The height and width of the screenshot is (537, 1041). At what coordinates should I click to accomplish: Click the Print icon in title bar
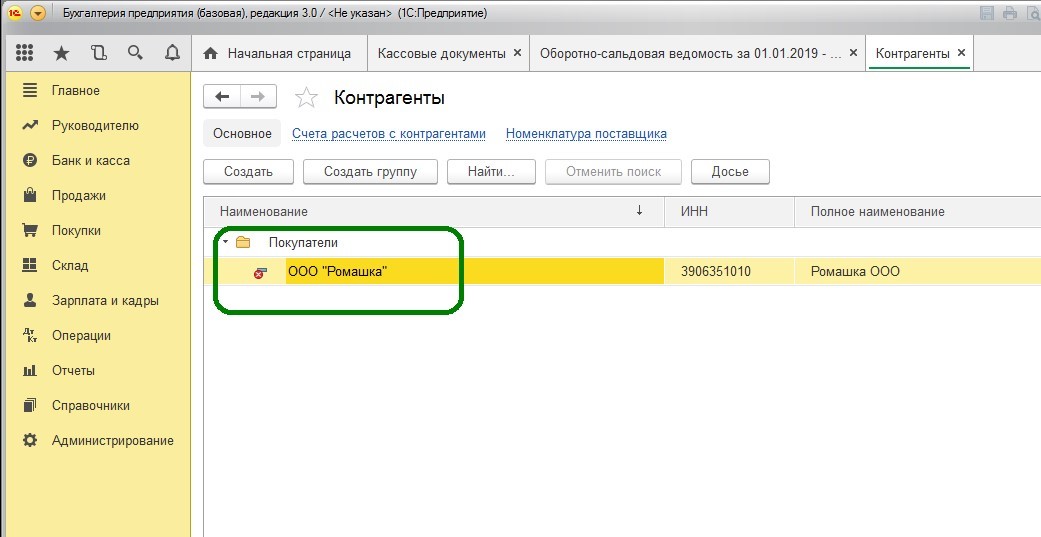click(x=1010, y=13)
